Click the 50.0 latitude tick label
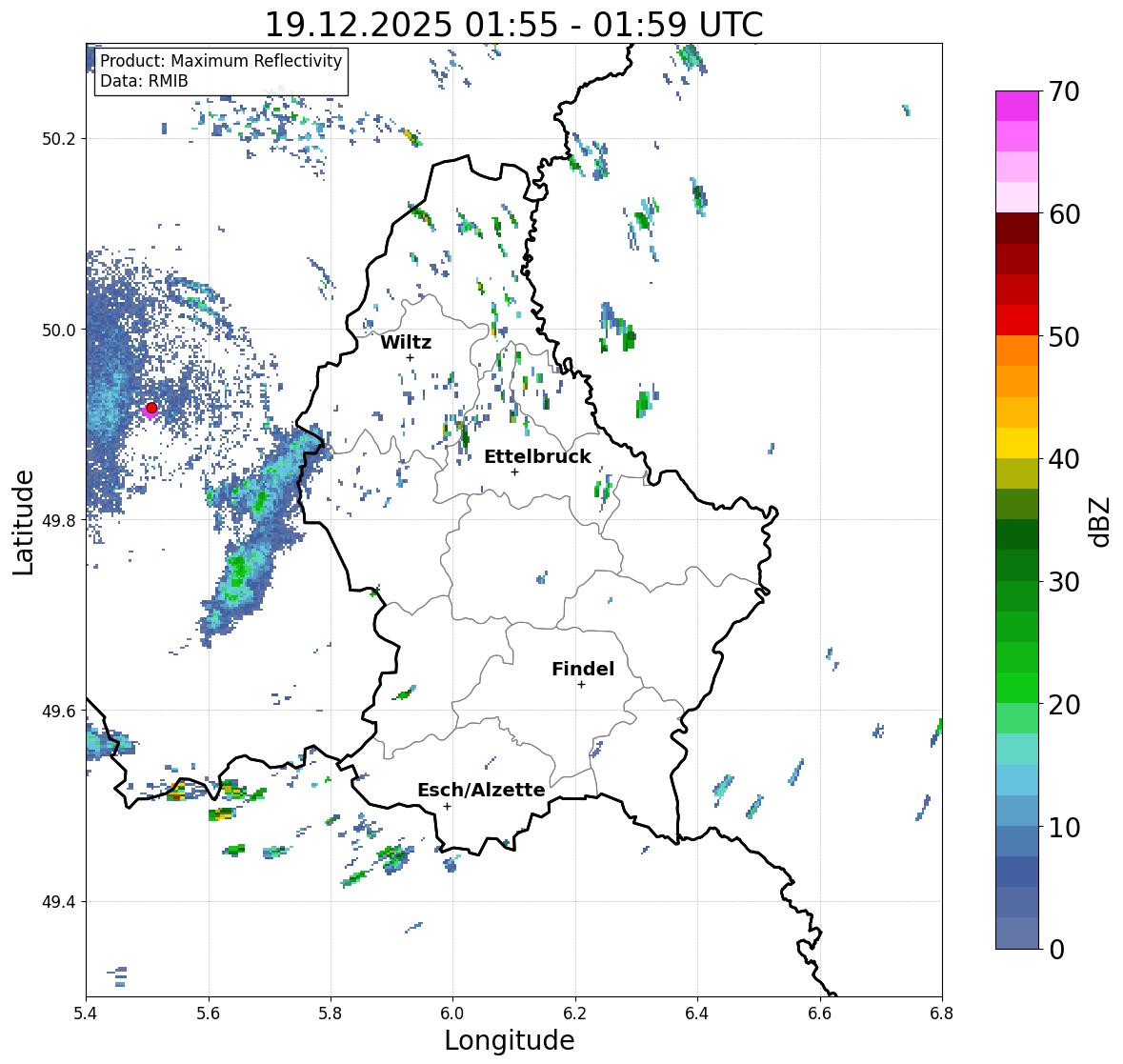Screen dimensions: 1123x1064 [x=59, y=331]
